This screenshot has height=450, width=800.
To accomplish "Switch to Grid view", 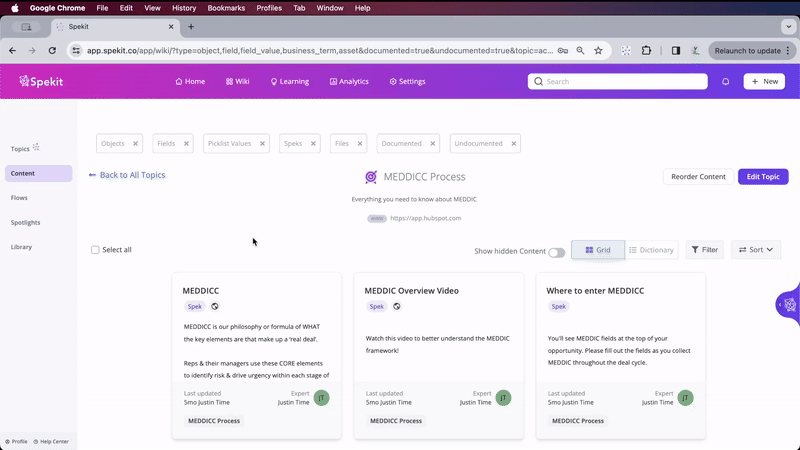I will coord(597,250).
